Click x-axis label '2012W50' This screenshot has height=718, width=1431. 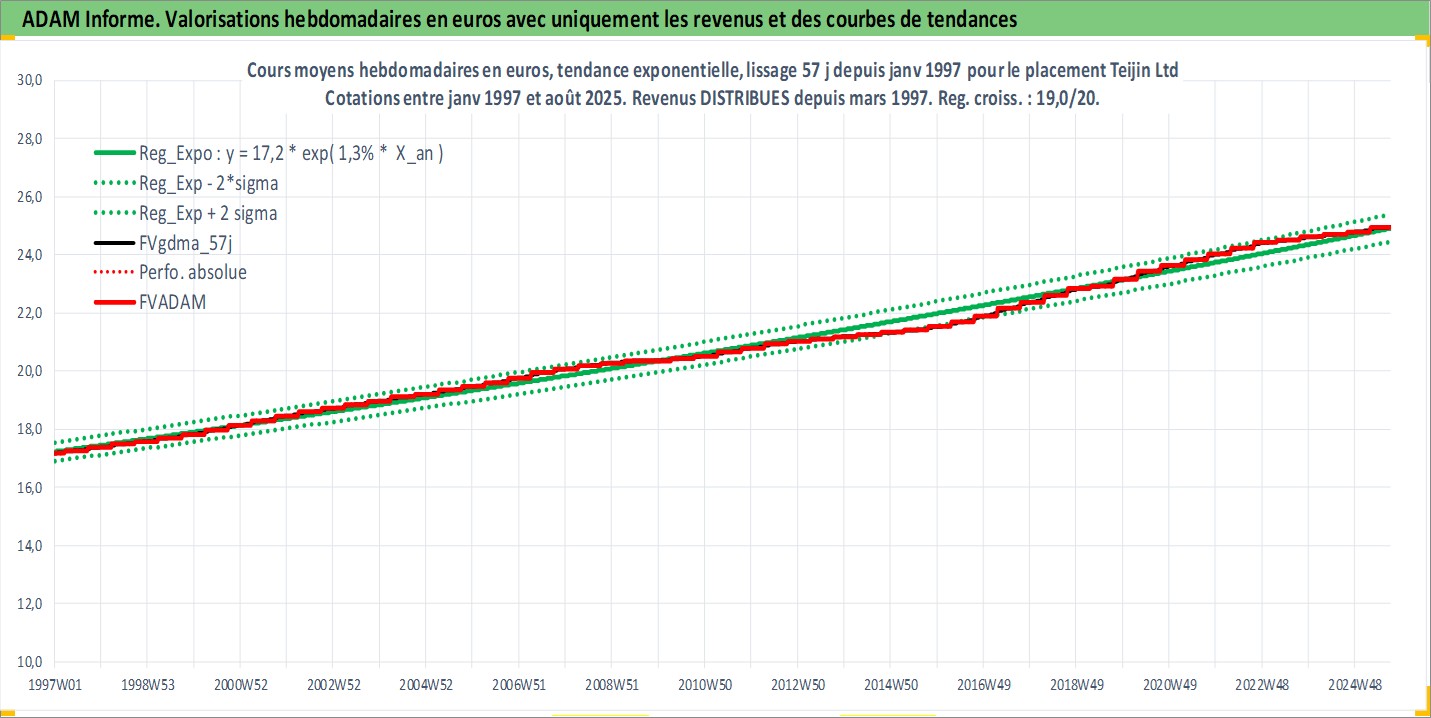(x=797, y=684)
